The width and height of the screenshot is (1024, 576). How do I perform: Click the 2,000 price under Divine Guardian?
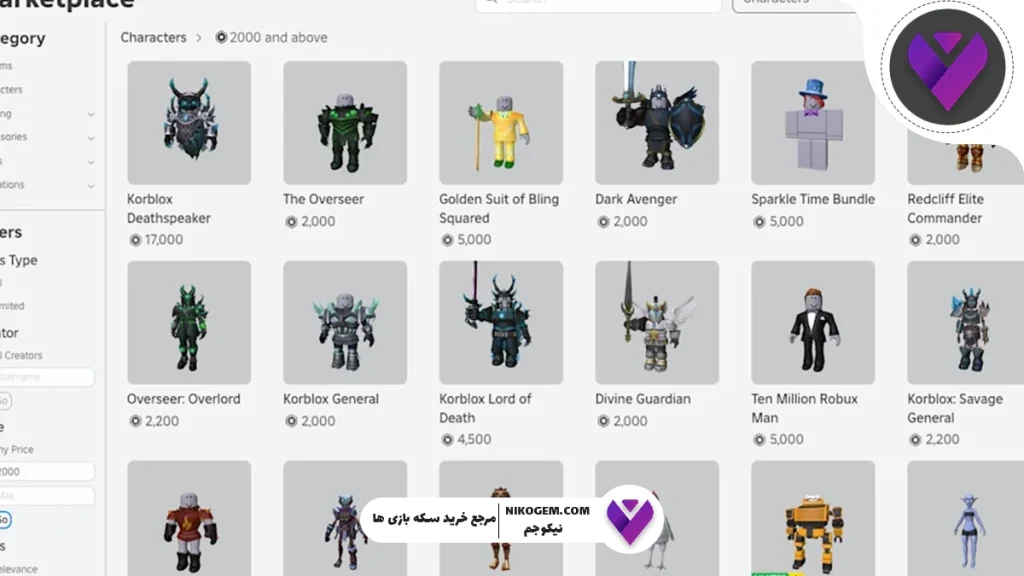click(x=630, y=421)
